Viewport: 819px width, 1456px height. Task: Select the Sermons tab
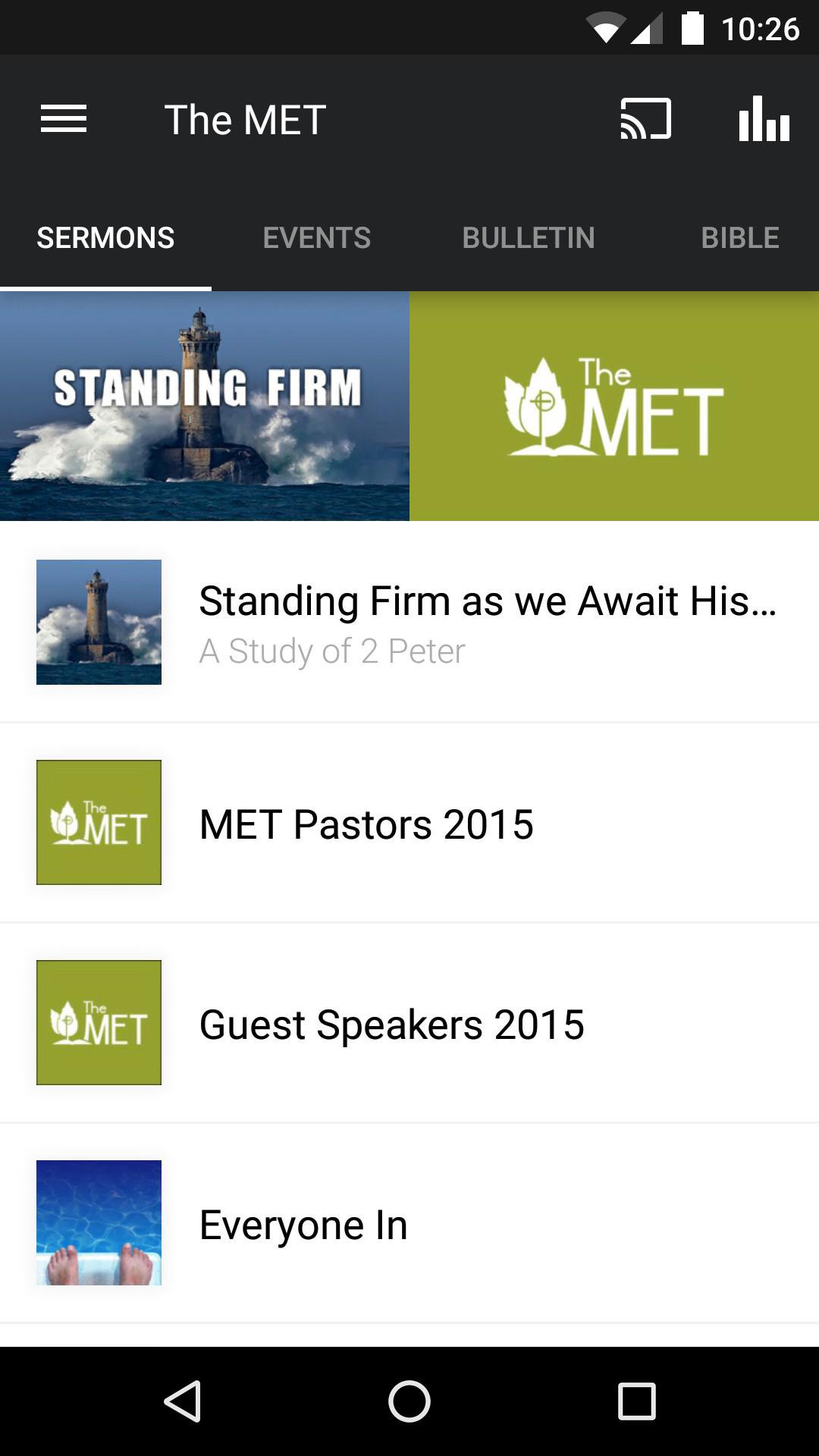point(105,238)
